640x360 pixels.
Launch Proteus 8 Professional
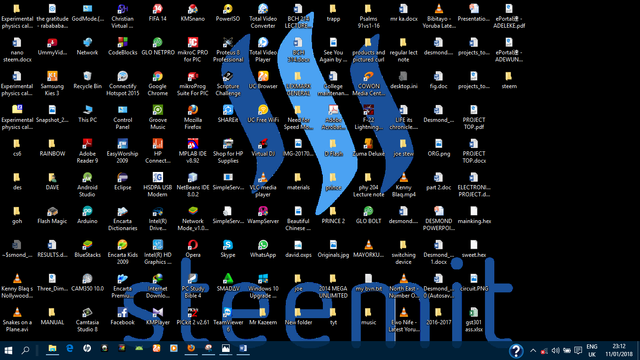pyautogui.click(x=228, y=49)
